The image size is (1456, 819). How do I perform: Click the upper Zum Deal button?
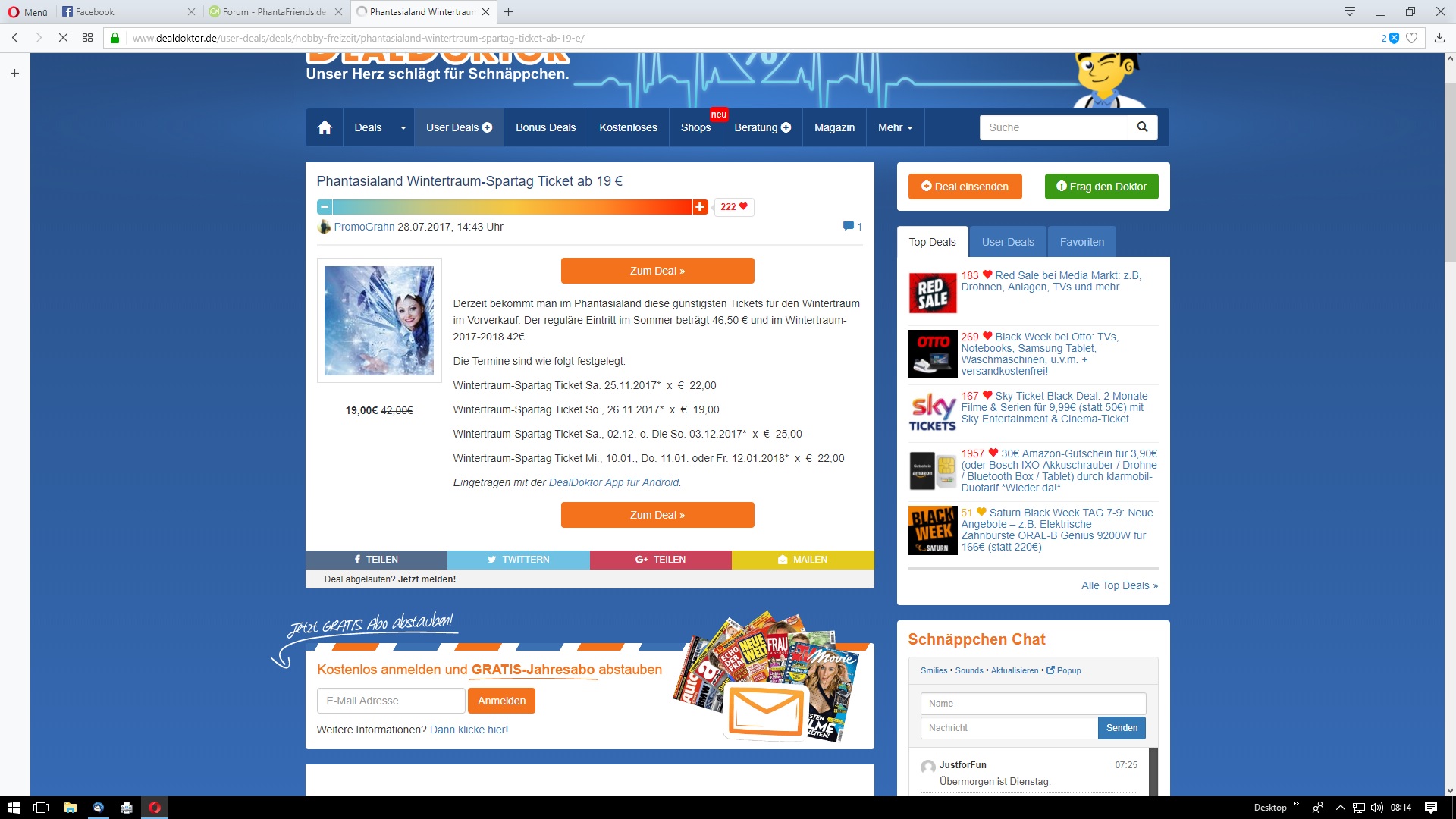657,271
